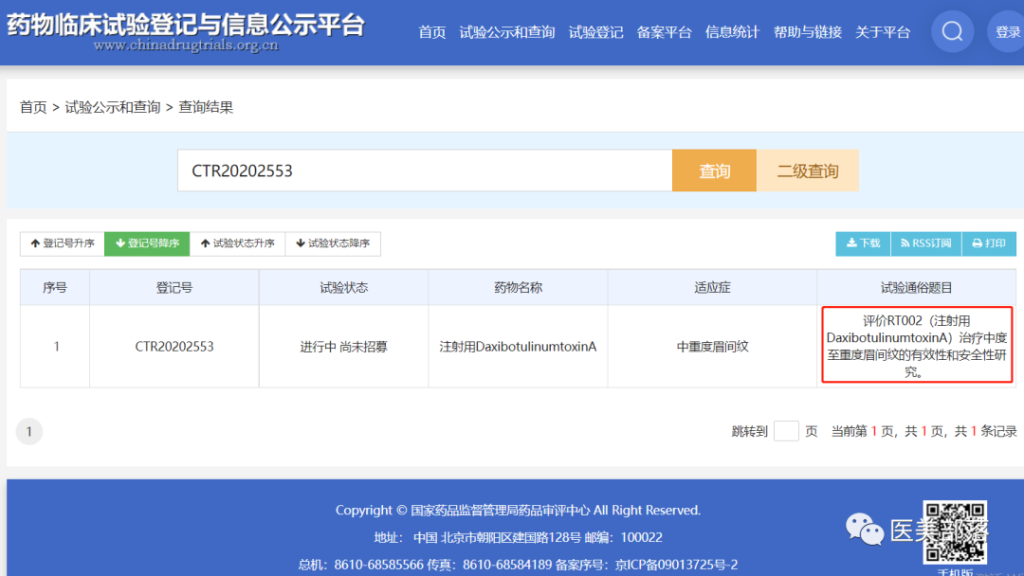Sort by 登记号降序 green button
Image resolution: width=1024 pixels, height=576 pixels.
[147, 244]
